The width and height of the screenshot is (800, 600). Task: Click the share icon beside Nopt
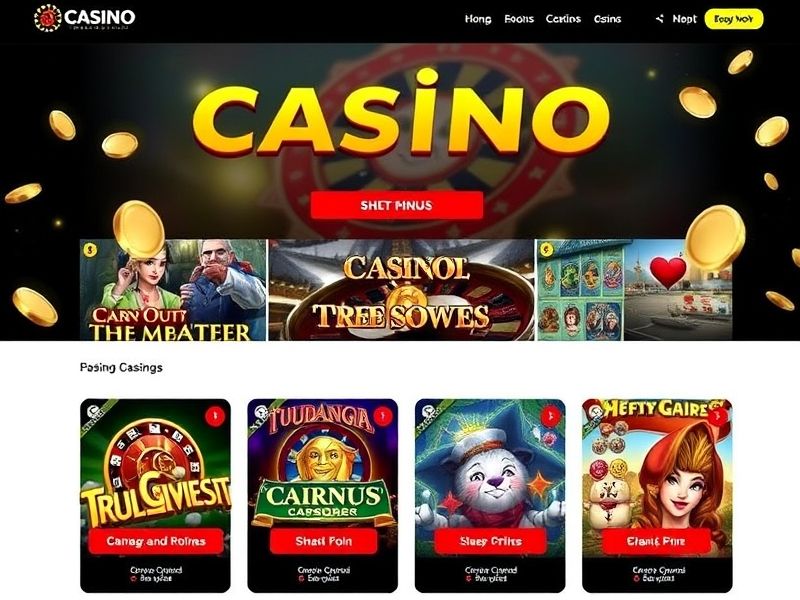click(x=660, y=19)
